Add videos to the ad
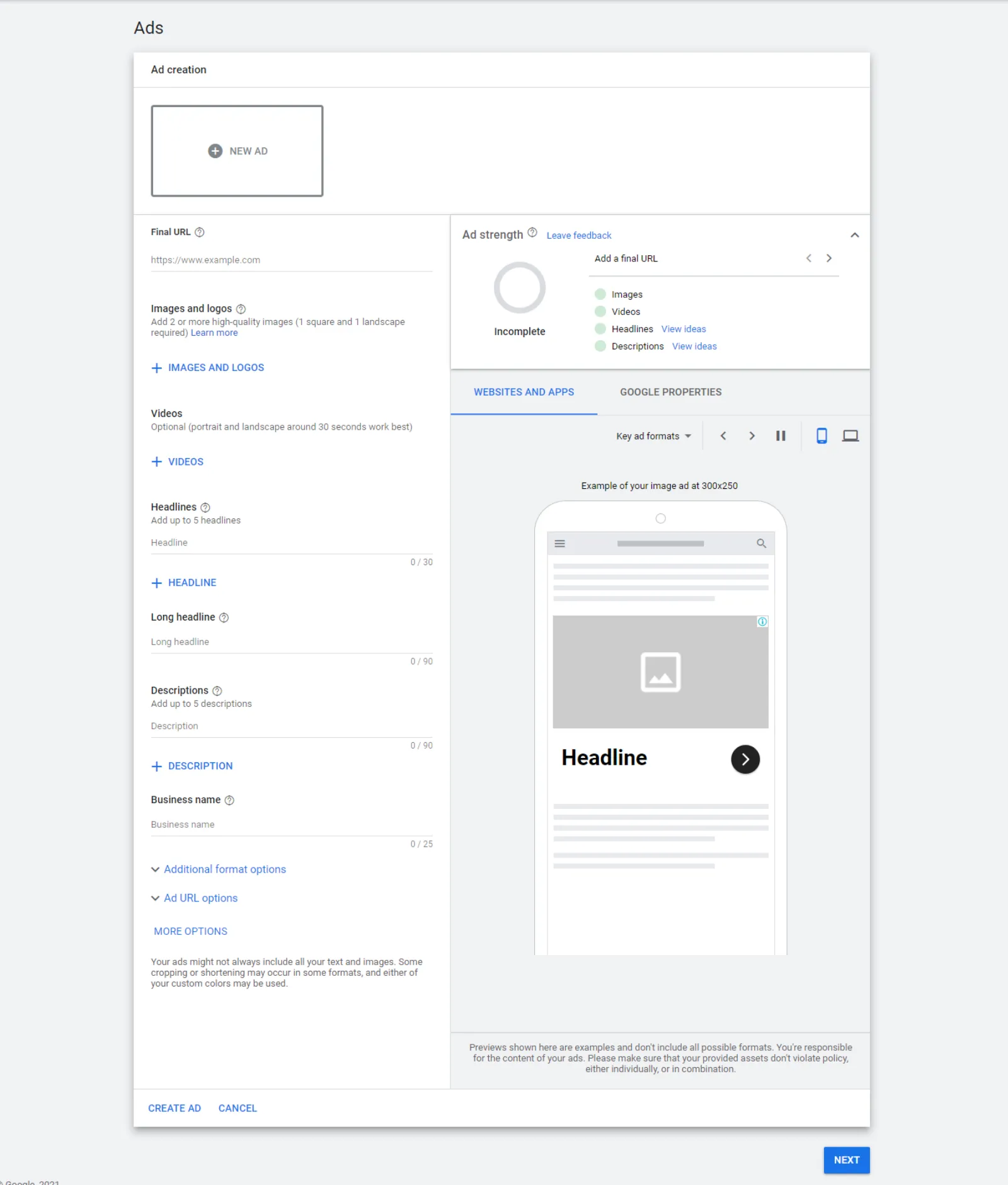 pyautogui.click(x=178, y=462)
